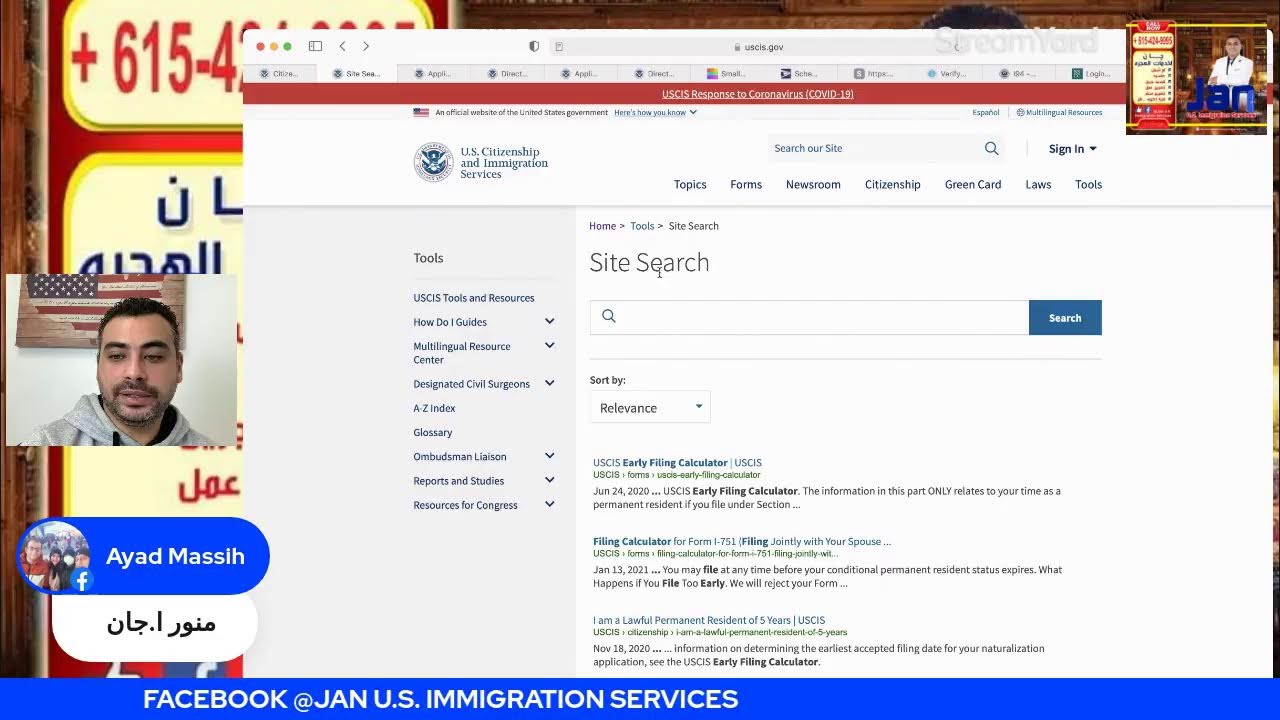Expand the How Do I Guides section chevron

pyautogui.click(x=549, y=321)
